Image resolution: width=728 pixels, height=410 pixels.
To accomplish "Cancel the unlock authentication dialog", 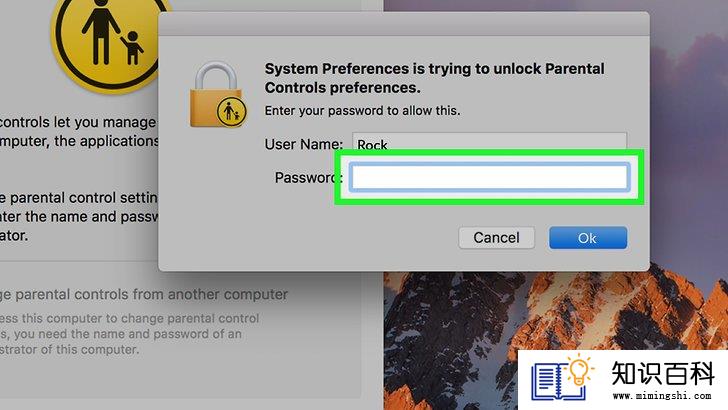I will (496, 238).
